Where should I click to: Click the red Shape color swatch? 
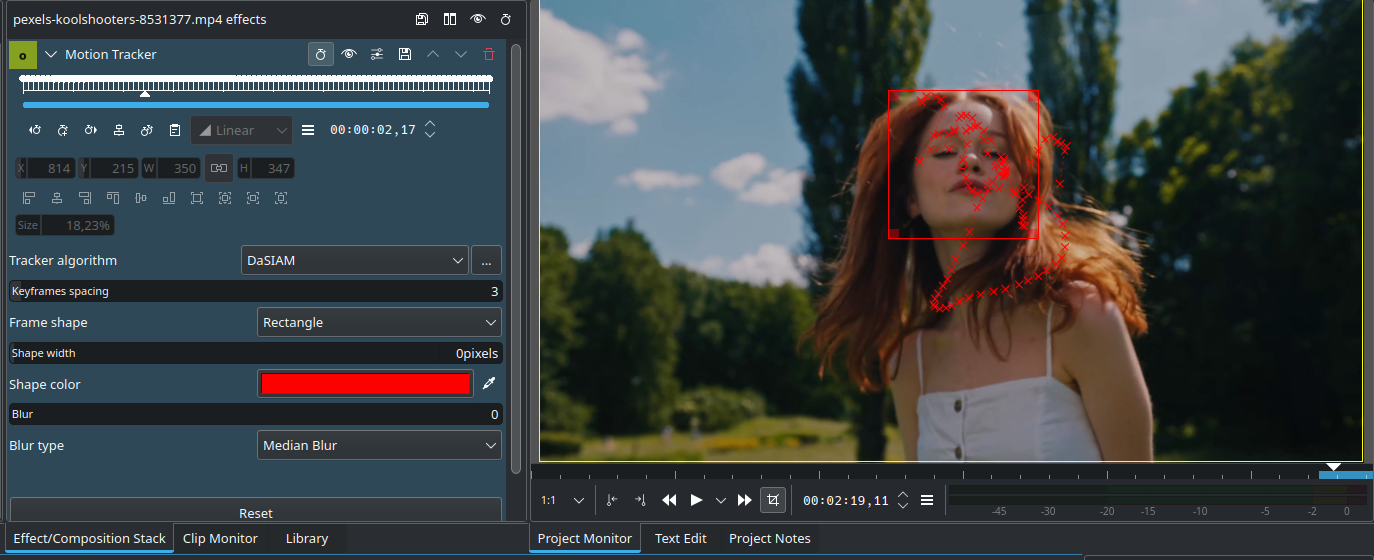[365, 384]
